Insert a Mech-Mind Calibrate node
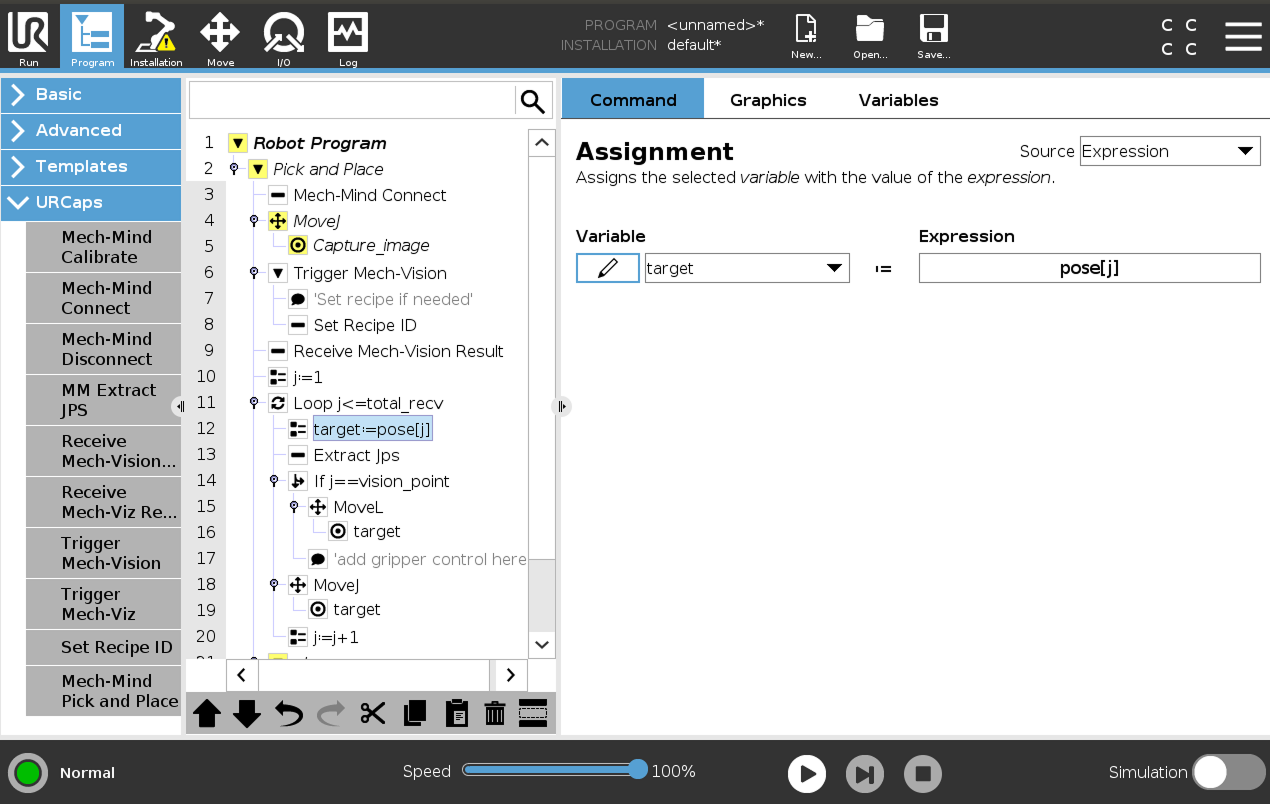 (x=104, y=247)
